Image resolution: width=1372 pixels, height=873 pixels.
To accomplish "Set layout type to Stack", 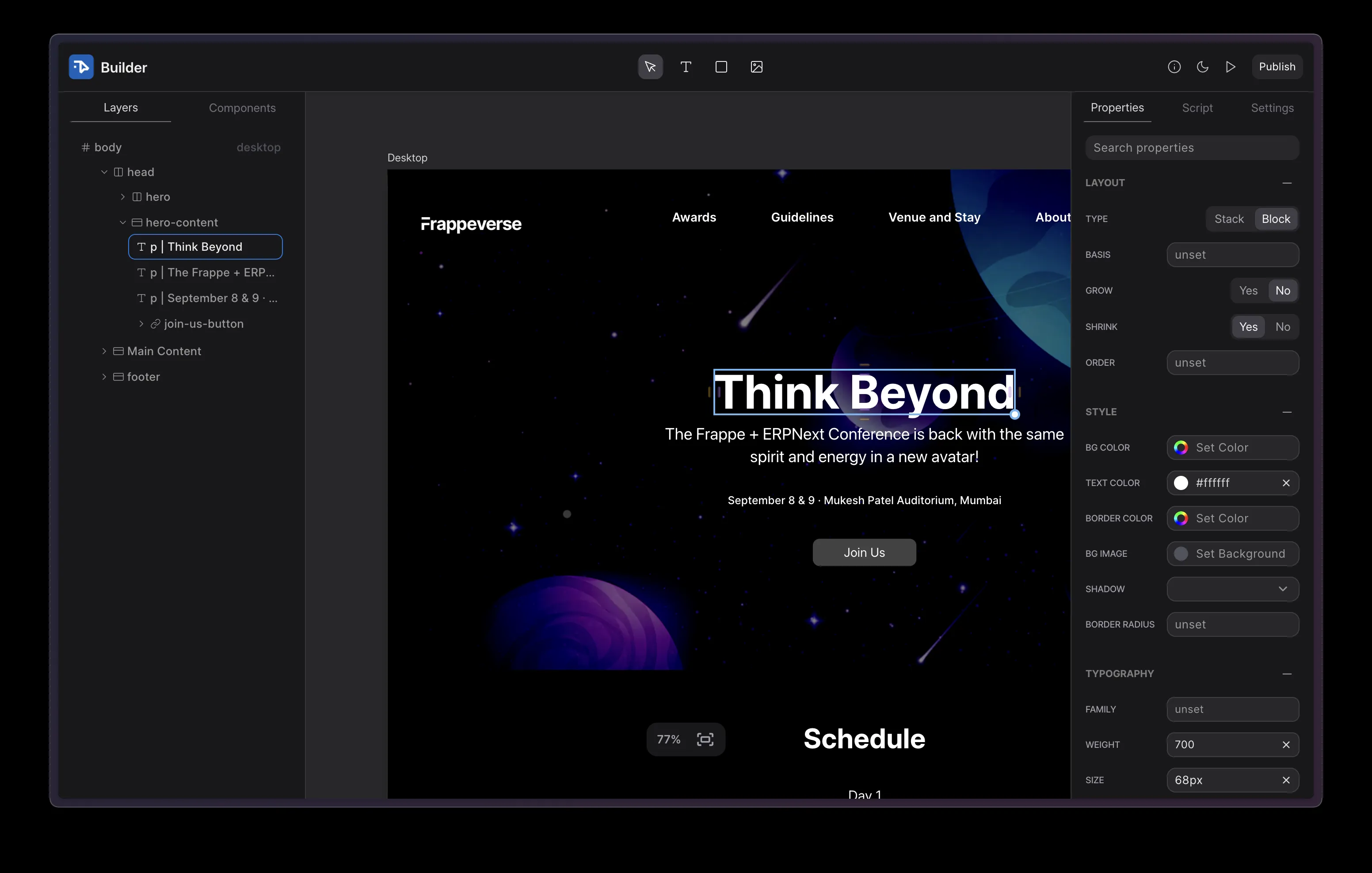I will (x=1229, y=218).
